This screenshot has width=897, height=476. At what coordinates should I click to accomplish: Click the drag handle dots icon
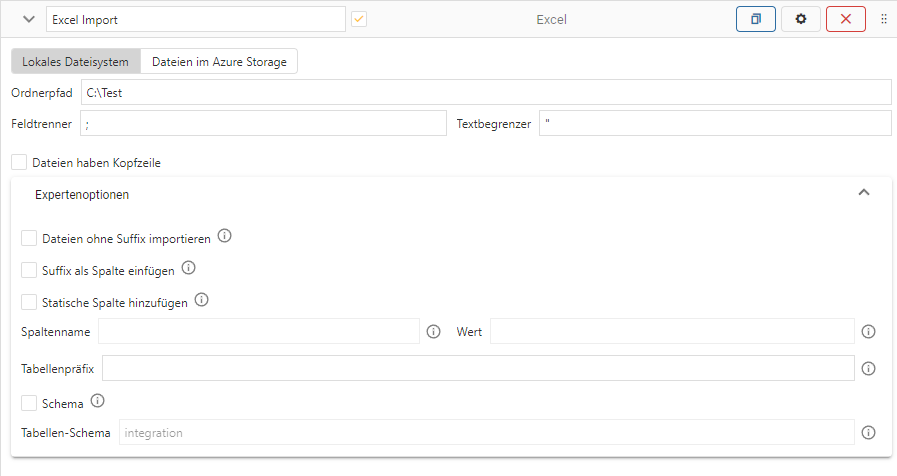tap(884, 19)
